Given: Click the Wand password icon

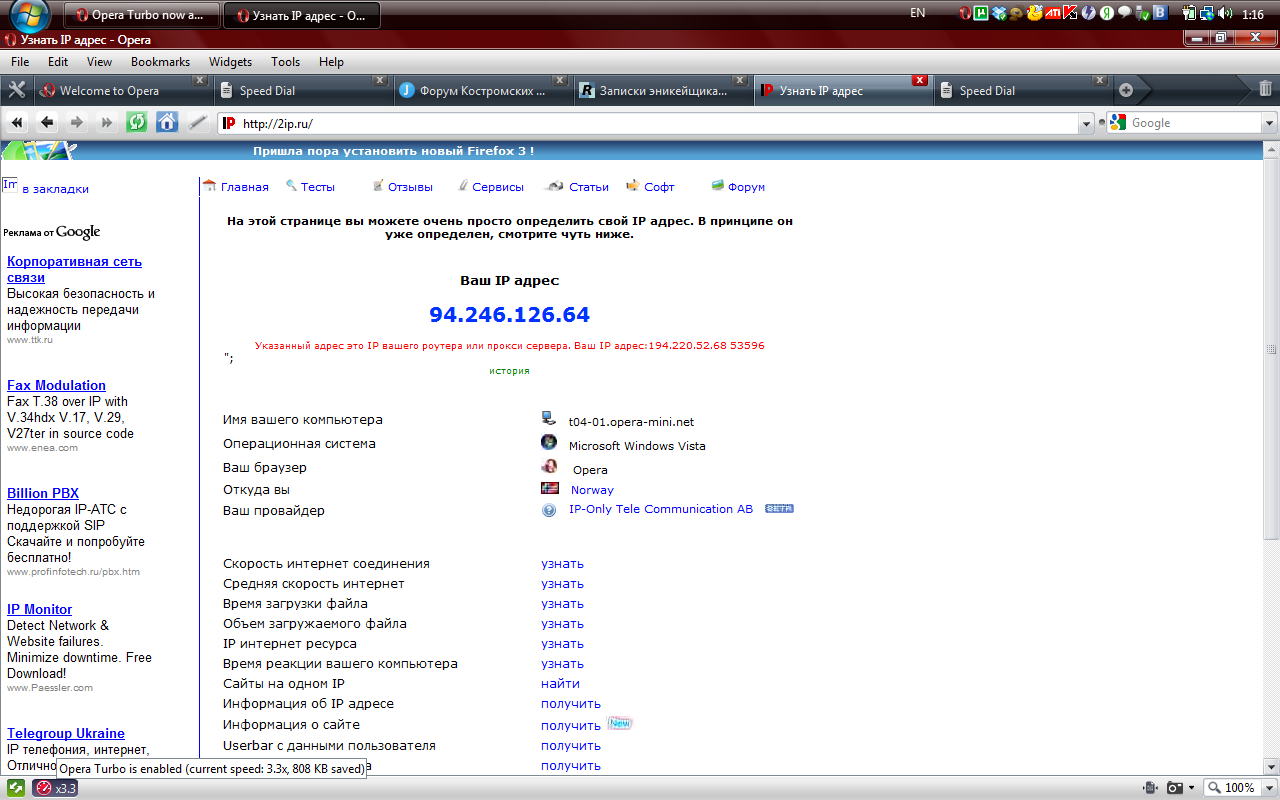Looking at the screenshot, I should point(197,122).
